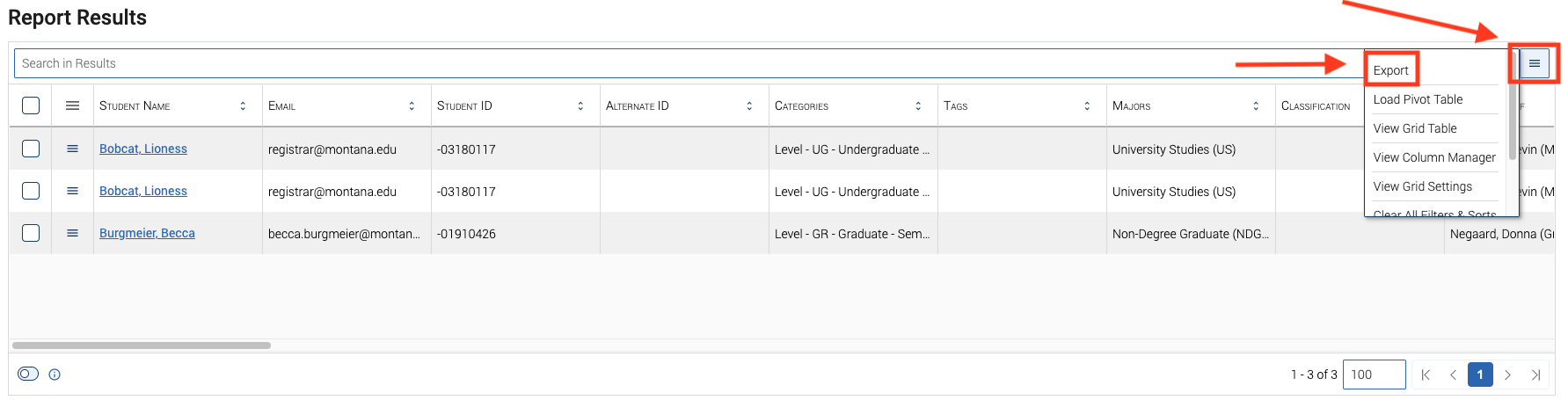
Task: Check the Burgmeier, Becca row checkbox
Action: point(31,233)
